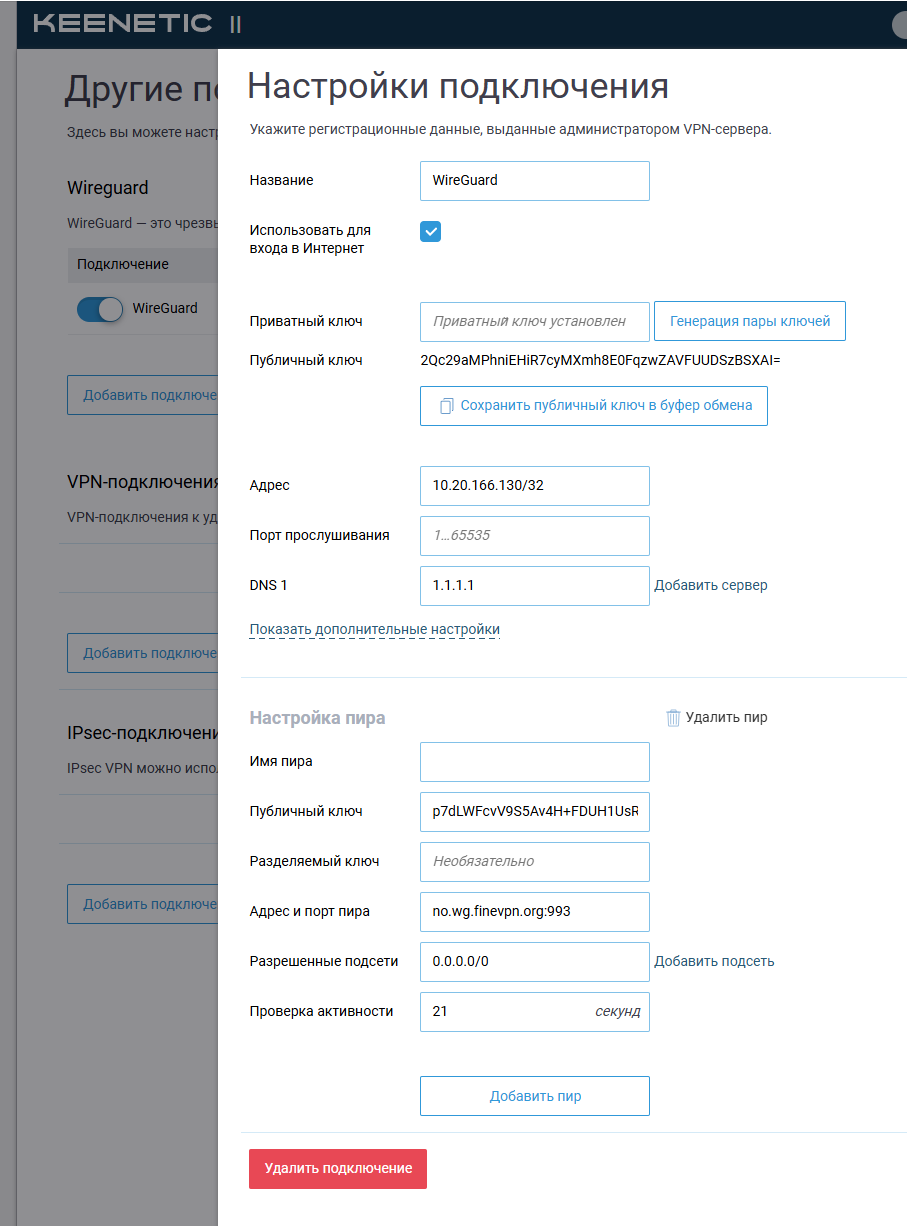Click the trash icon beside Удалить пир
This screenshot has width=907, height=1226.
(673, 717)
